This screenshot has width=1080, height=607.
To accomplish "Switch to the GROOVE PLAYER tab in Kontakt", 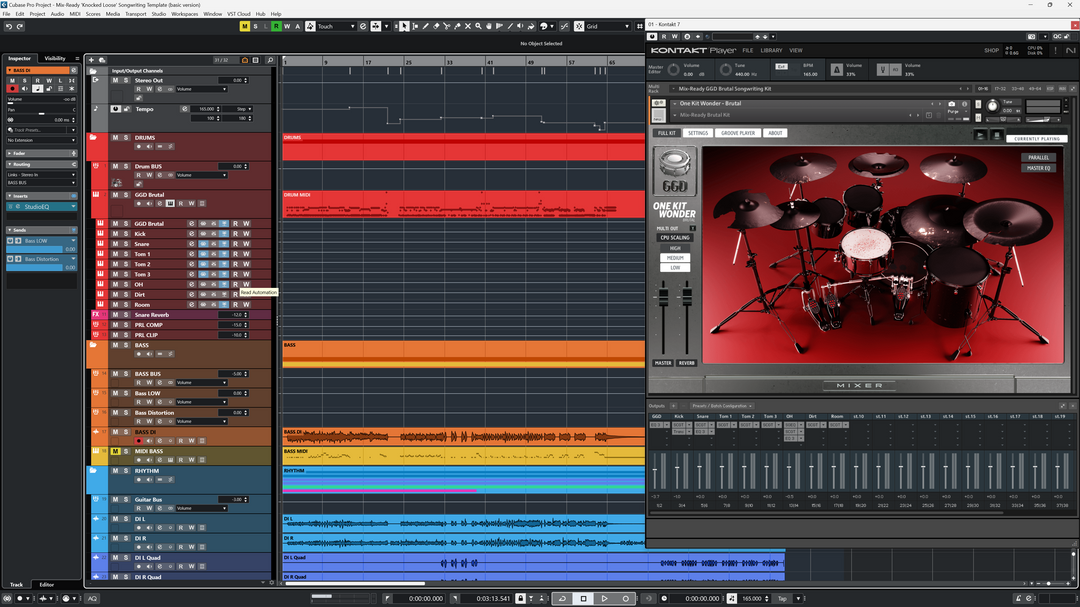I will 738,132.
